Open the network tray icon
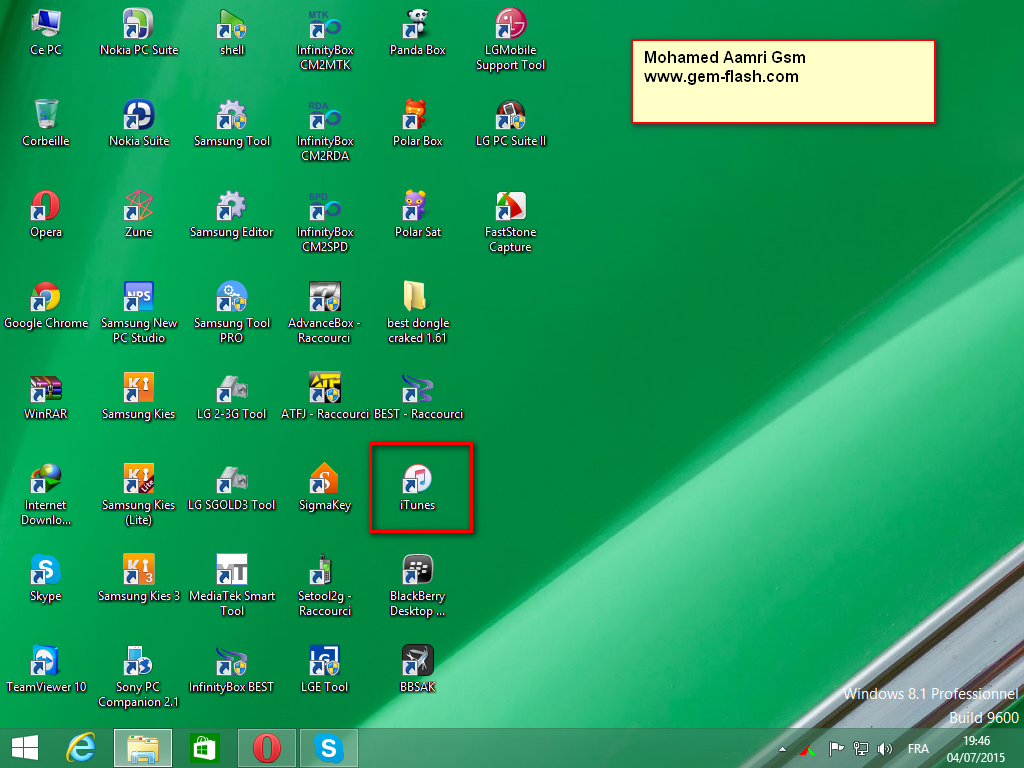Viewport: 1024px width, 768px height. tap(861, 748)
